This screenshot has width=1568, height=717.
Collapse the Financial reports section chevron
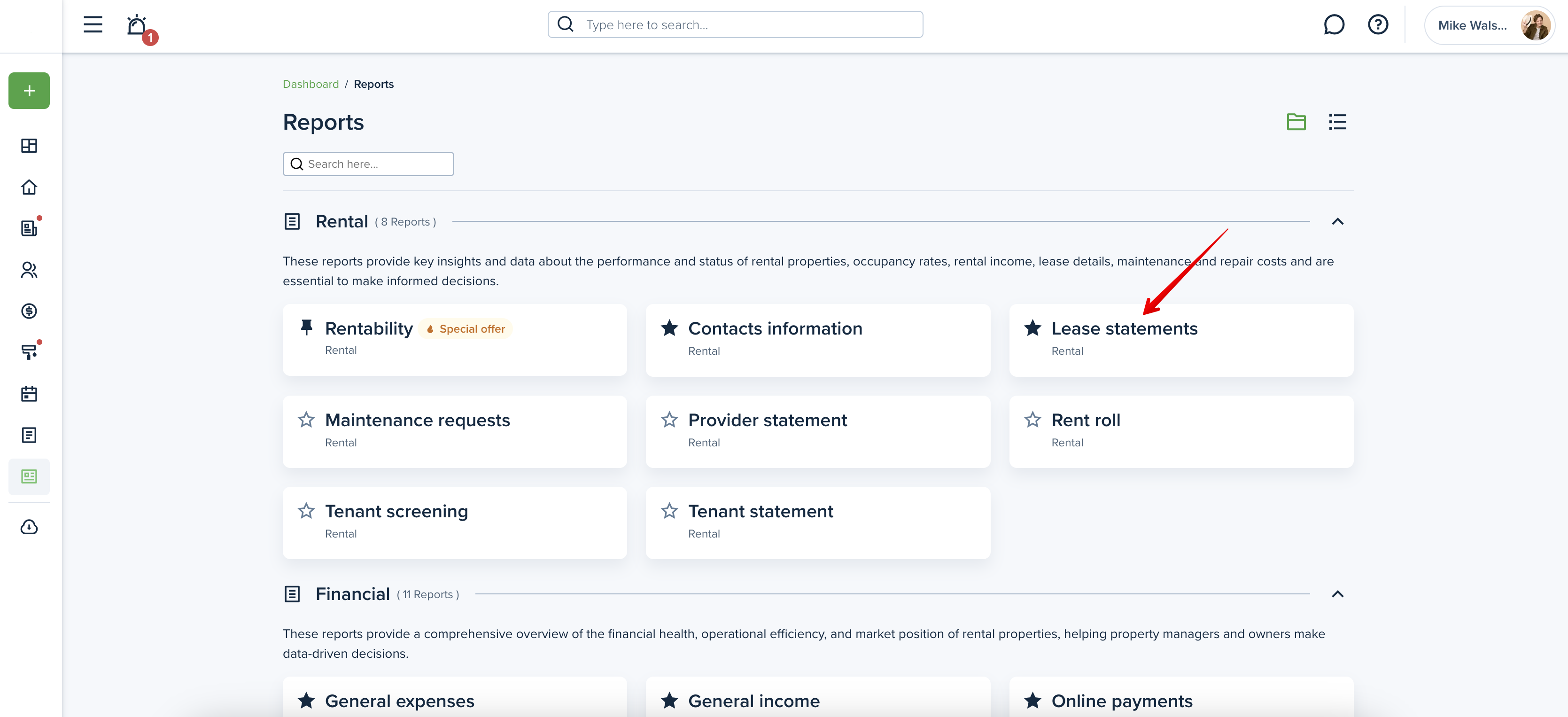coord(1337,594)
